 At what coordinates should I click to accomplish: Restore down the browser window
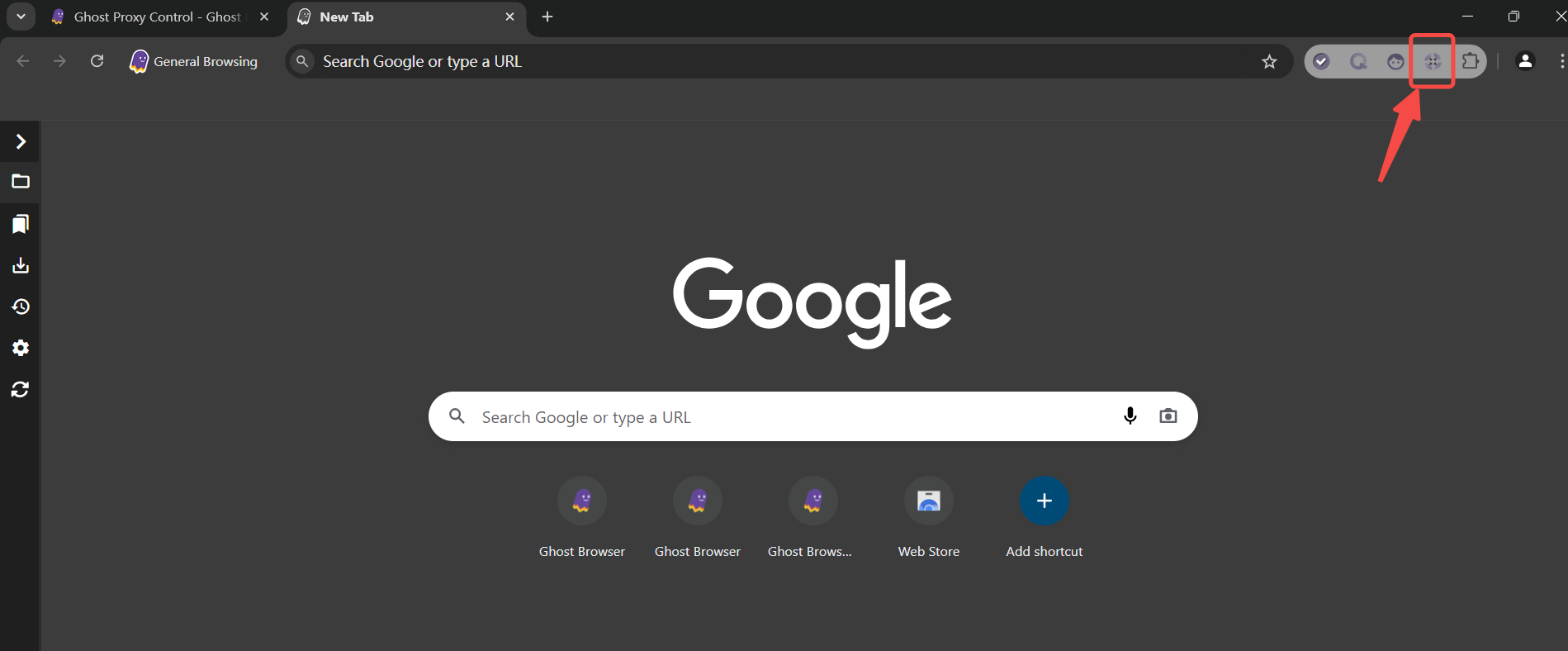coord(1514,17)
